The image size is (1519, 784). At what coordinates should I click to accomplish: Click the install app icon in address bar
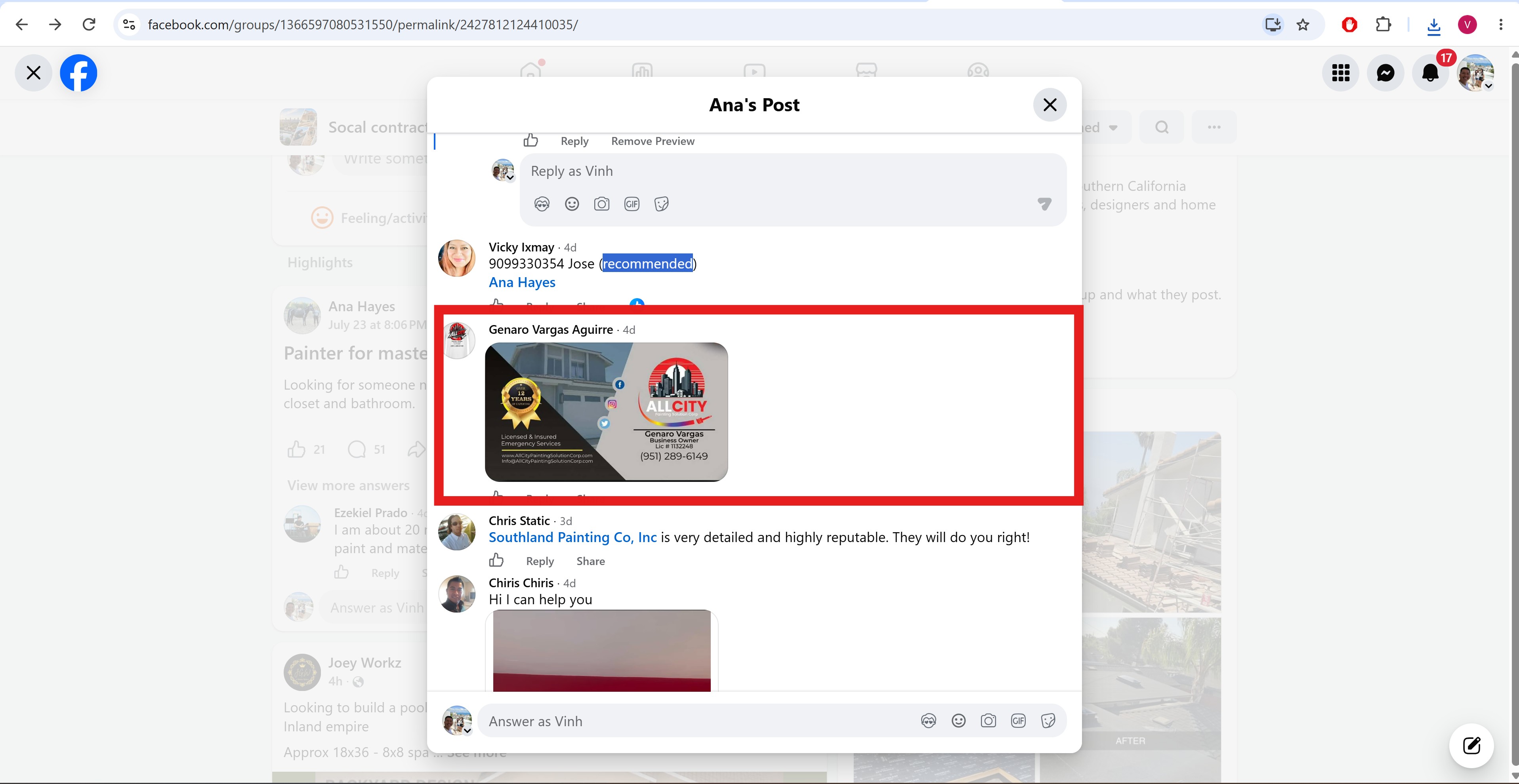point(1273,24)
